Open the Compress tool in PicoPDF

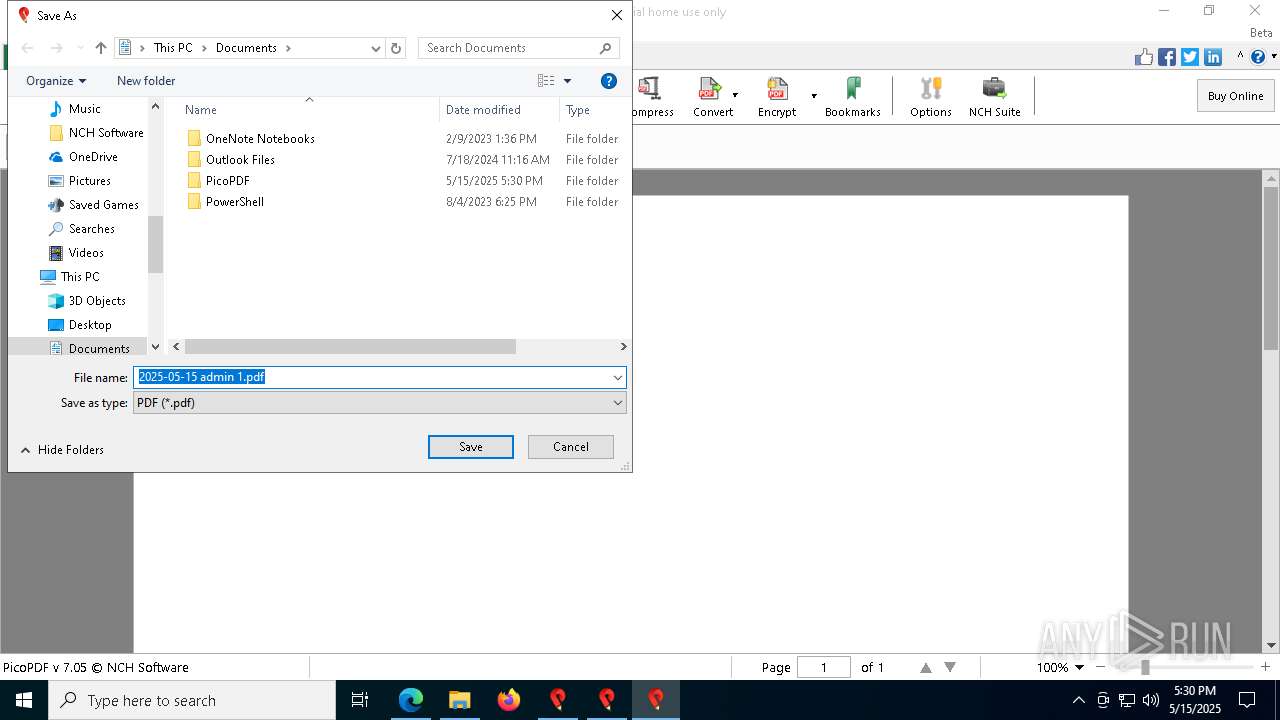[651, 96]
